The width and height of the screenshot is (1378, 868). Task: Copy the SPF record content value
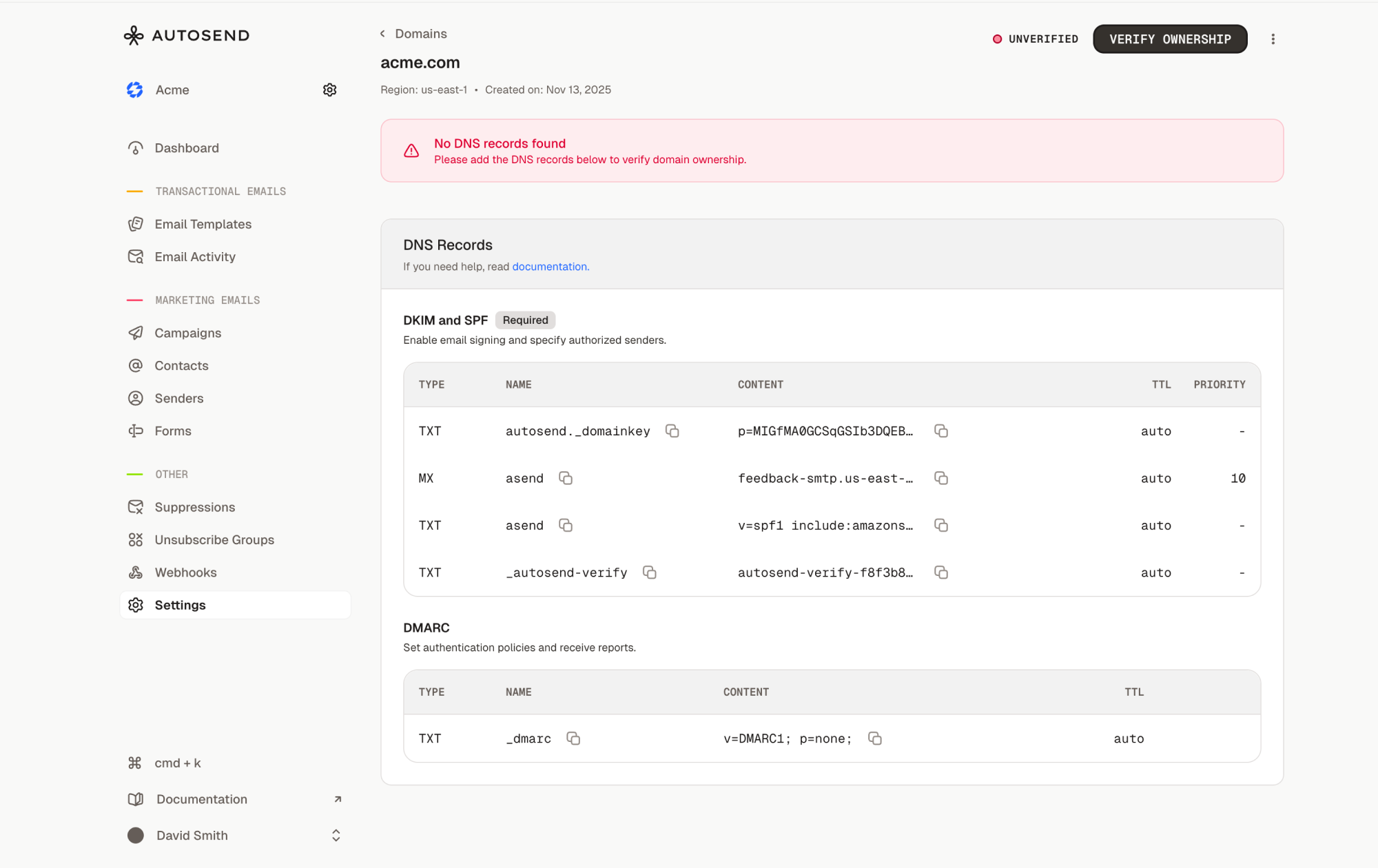tap(941, 525)
